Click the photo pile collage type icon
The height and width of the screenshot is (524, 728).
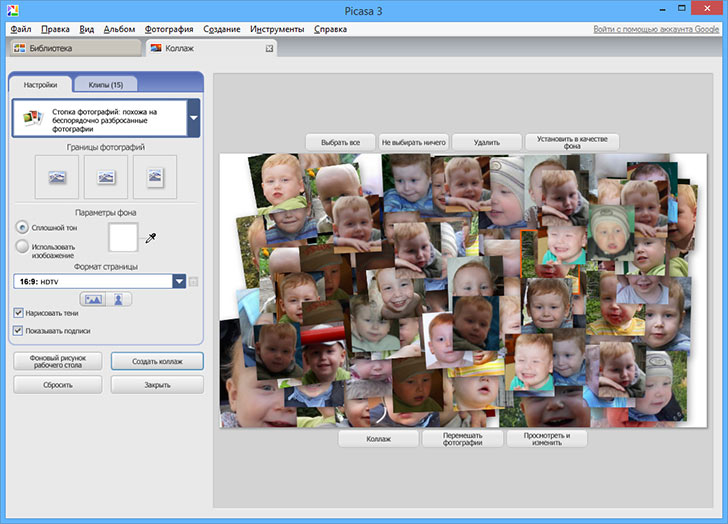point(32,118)
